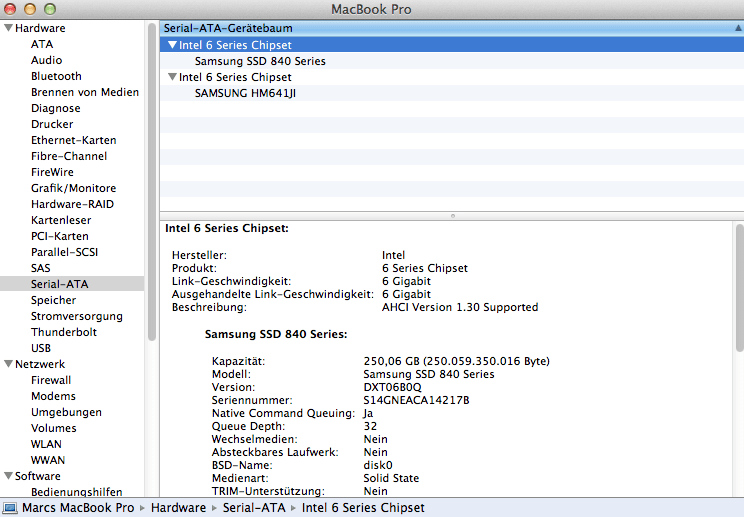Open Kartenleser in the sidebar

tap(61, 220)
